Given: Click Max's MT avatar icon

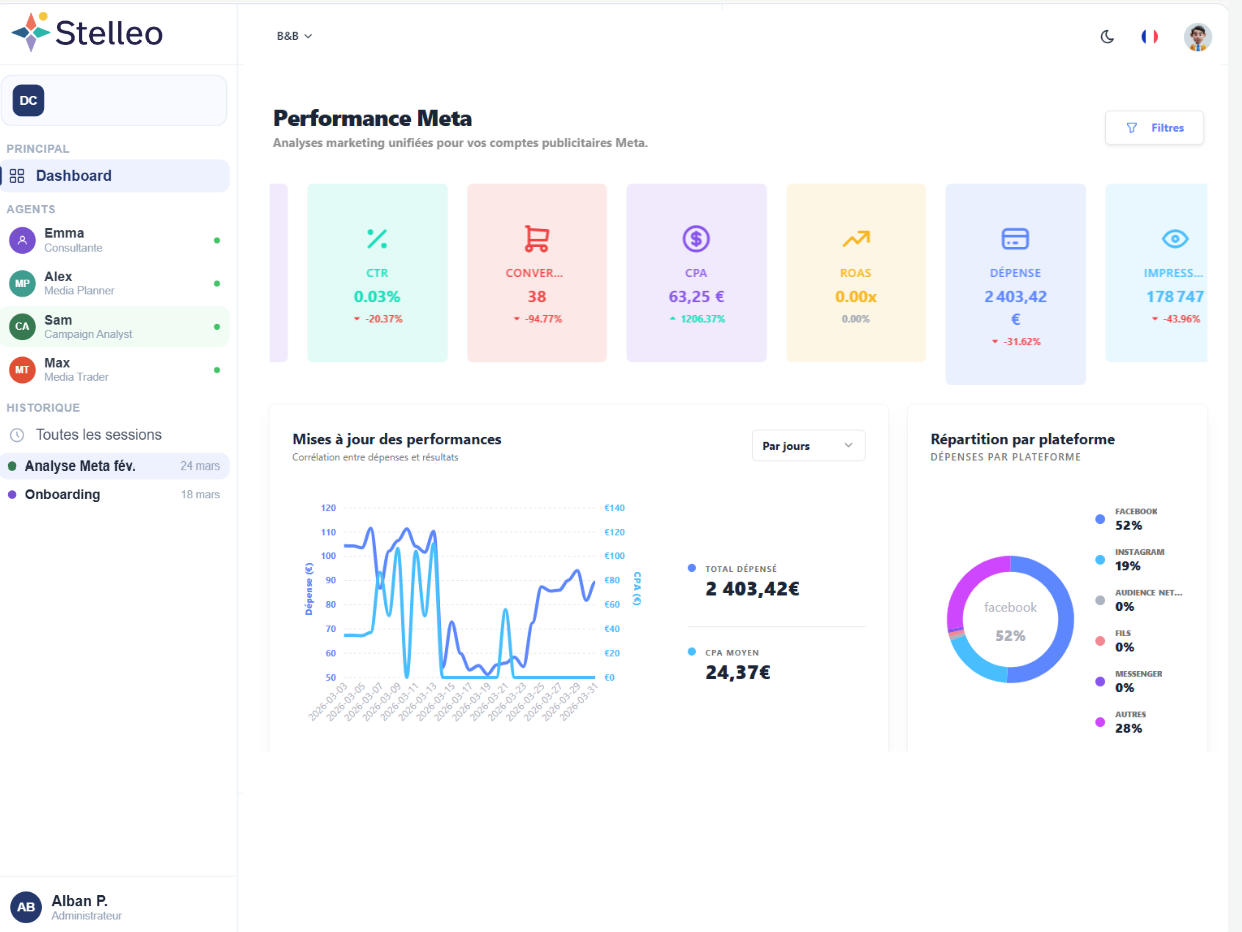Looking at the screenshot, I should [x=22, y=370].
